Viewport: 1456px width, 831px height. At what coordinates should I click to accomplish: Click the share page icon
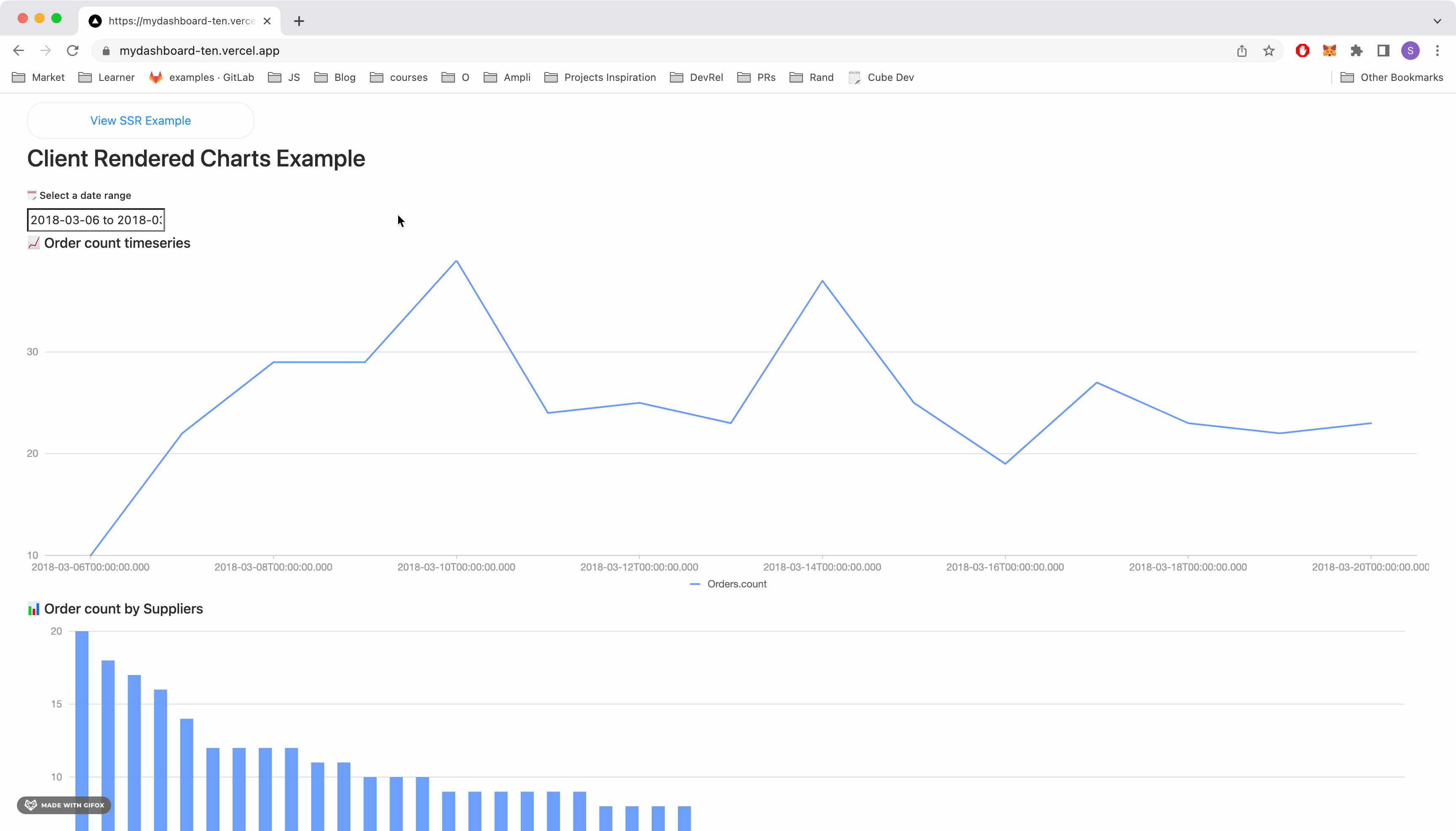(1242, 51)
